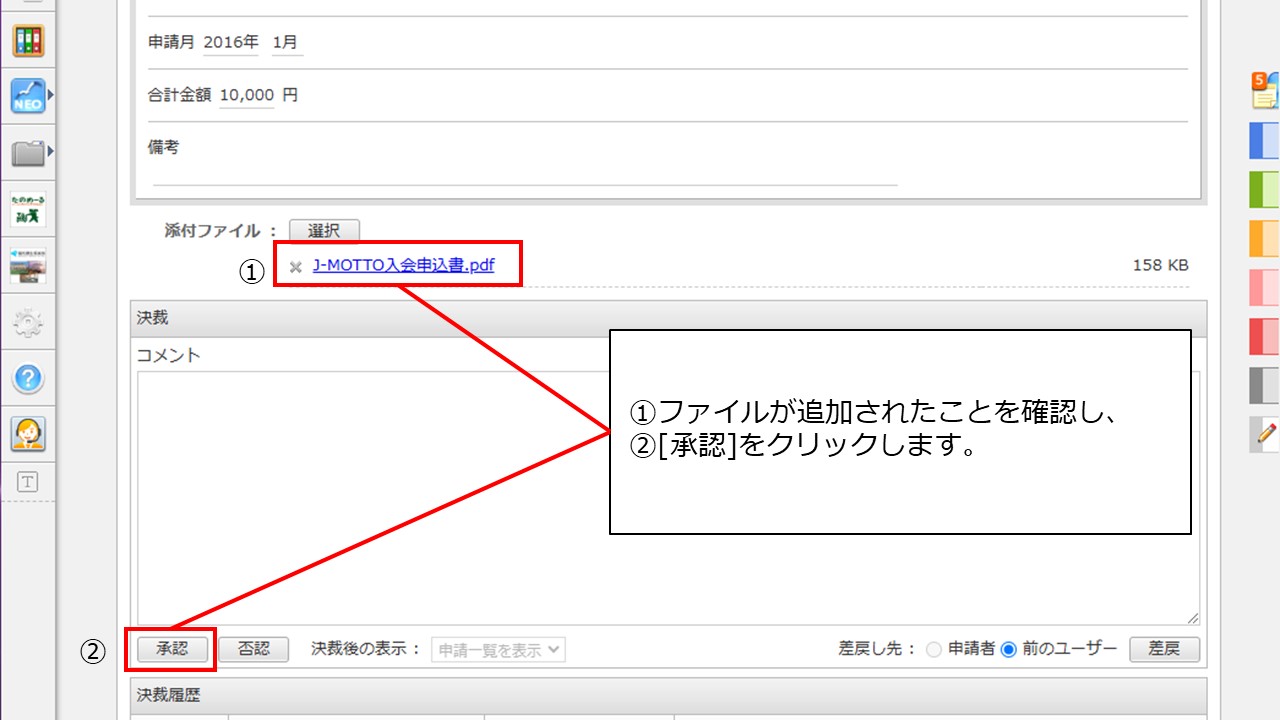Click the 158 KB file size text
Image resolution: width=1280 pixels, height=720 pixels.
1161,265
